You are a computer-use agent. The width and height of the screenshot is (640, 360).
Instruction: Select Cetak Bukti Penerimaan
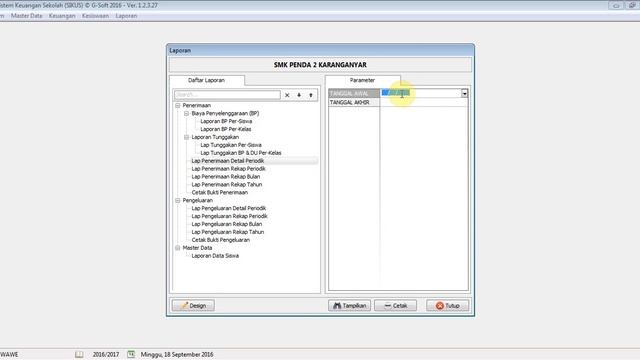[220, 192]
